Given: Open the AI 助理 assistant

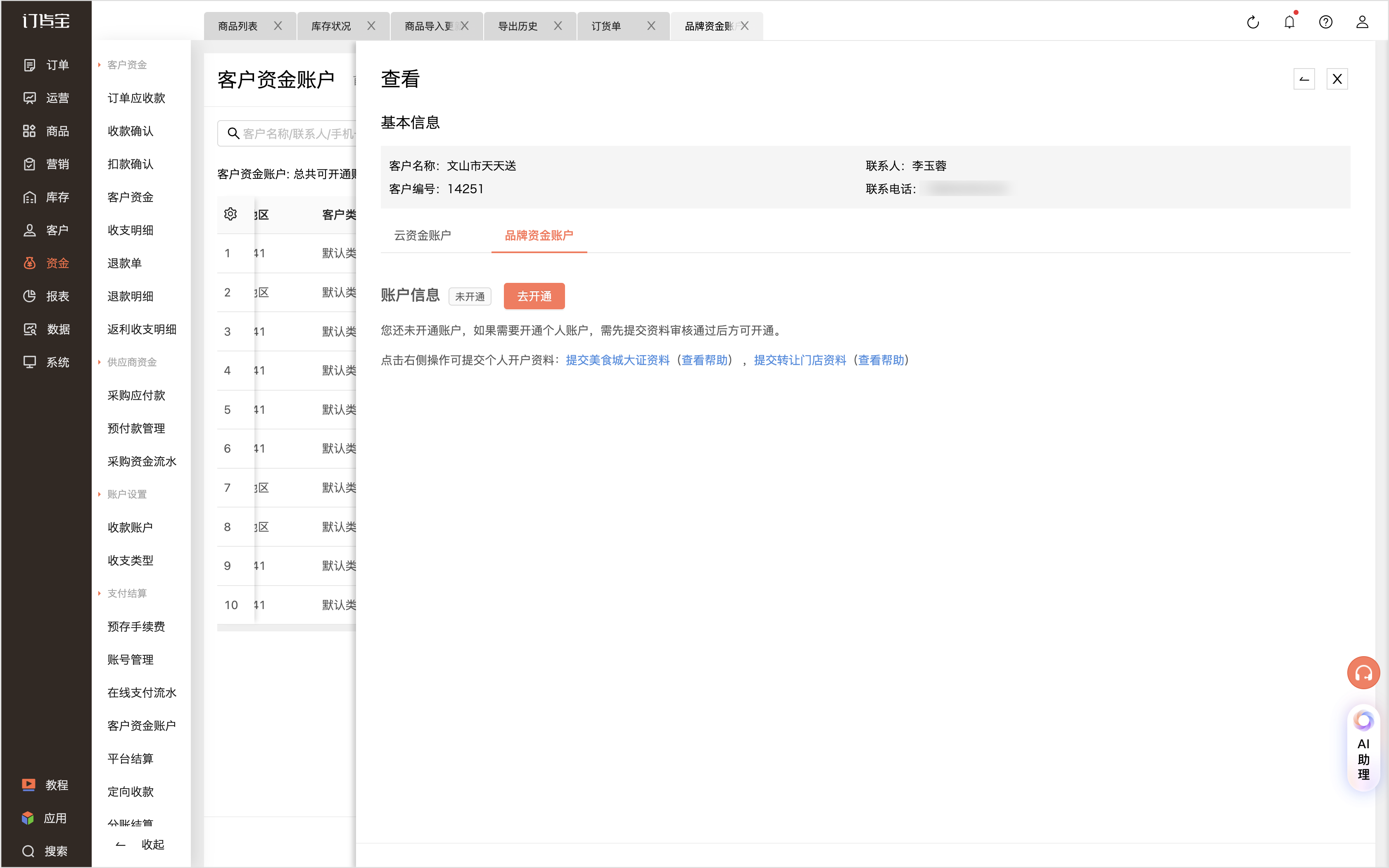Looking at the screenshot, I should pyautogui.click(x=1363, y=747).
